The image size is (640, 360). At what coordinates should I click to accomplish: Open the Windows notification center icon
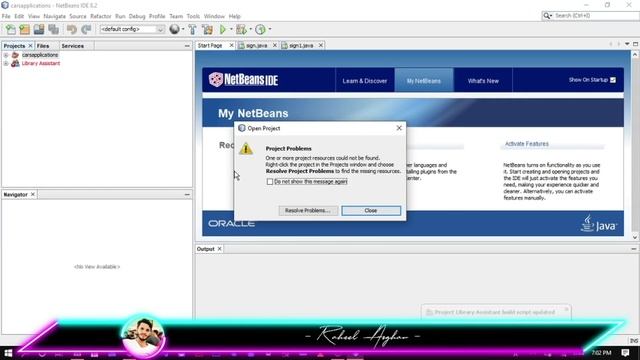point(625,352)
